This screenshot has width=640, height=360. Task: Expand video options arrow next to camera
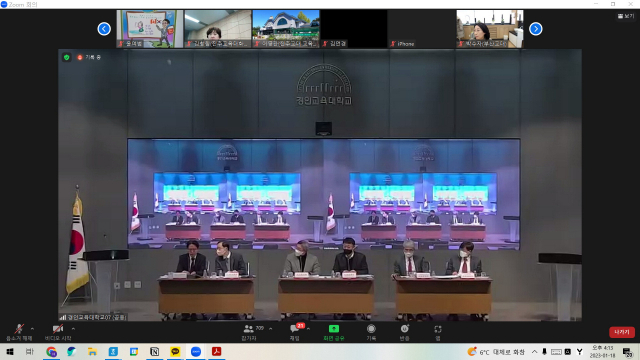(73, 329)
